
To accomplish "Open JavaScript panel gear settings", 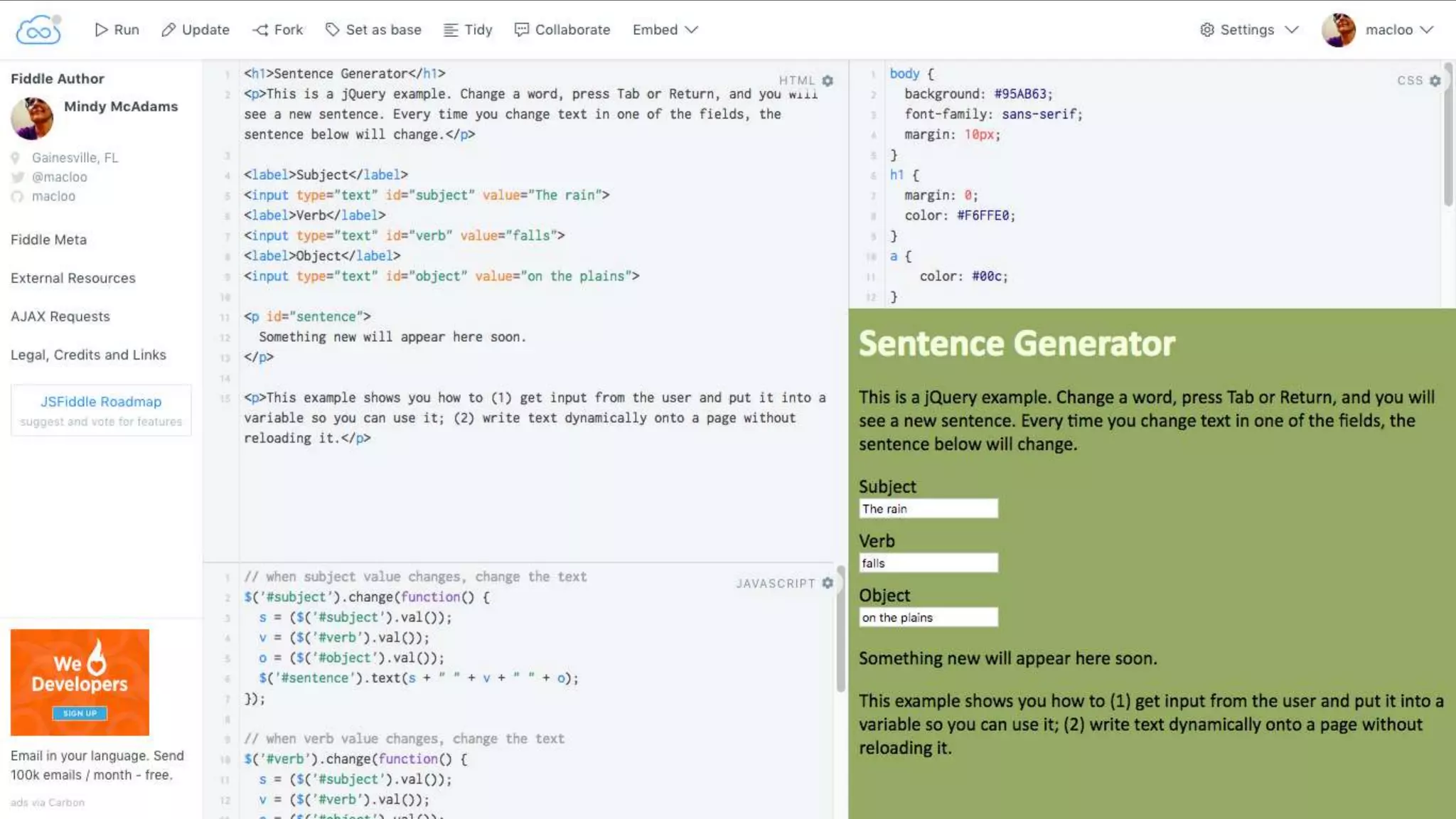I will [x=828, y=583].
